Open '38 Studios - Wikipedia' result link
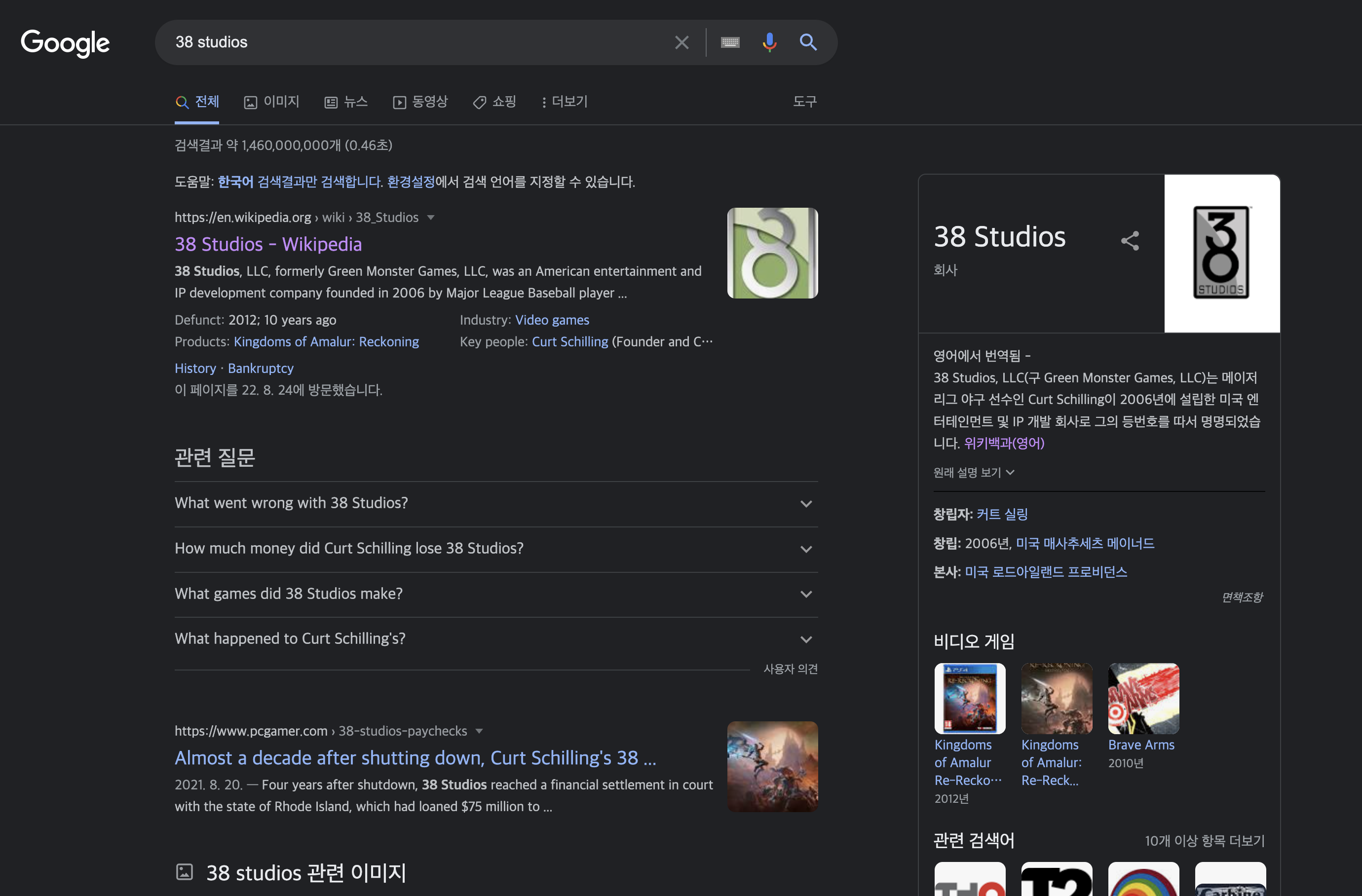 [x=268, y=244]
